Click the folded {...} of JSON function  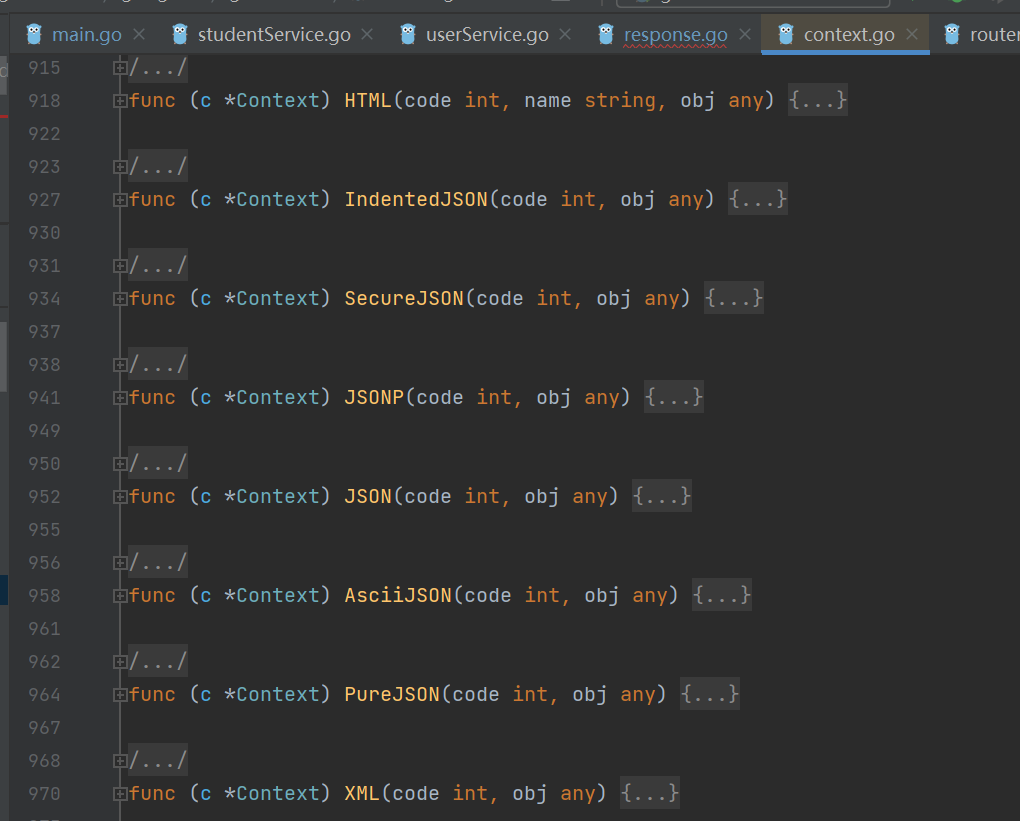click(662, 497)
